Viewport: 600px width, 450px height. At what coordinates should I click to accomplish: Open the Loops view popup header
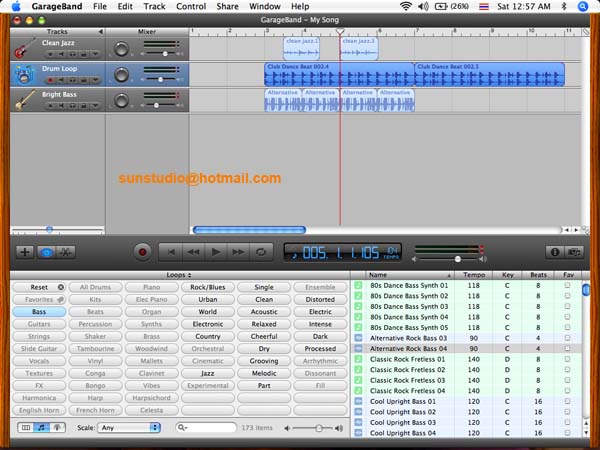click(x=179, y=275)
